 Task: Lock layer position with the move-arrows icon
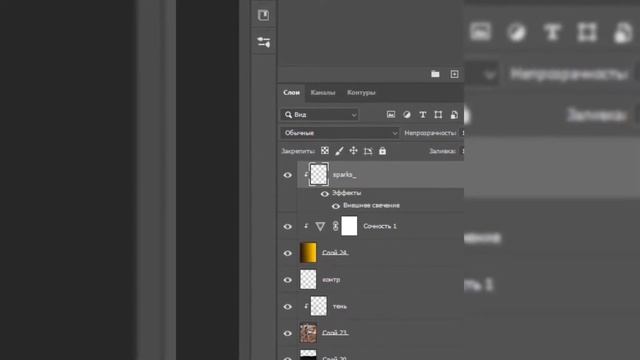(x=353, y=151)
